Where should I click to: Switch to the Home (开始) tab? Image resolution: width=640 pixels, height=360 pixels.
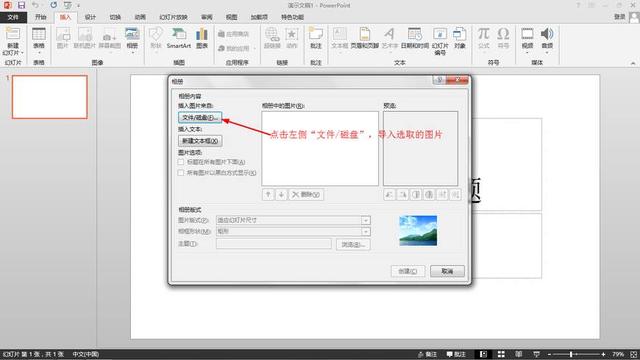click(40, 17)
